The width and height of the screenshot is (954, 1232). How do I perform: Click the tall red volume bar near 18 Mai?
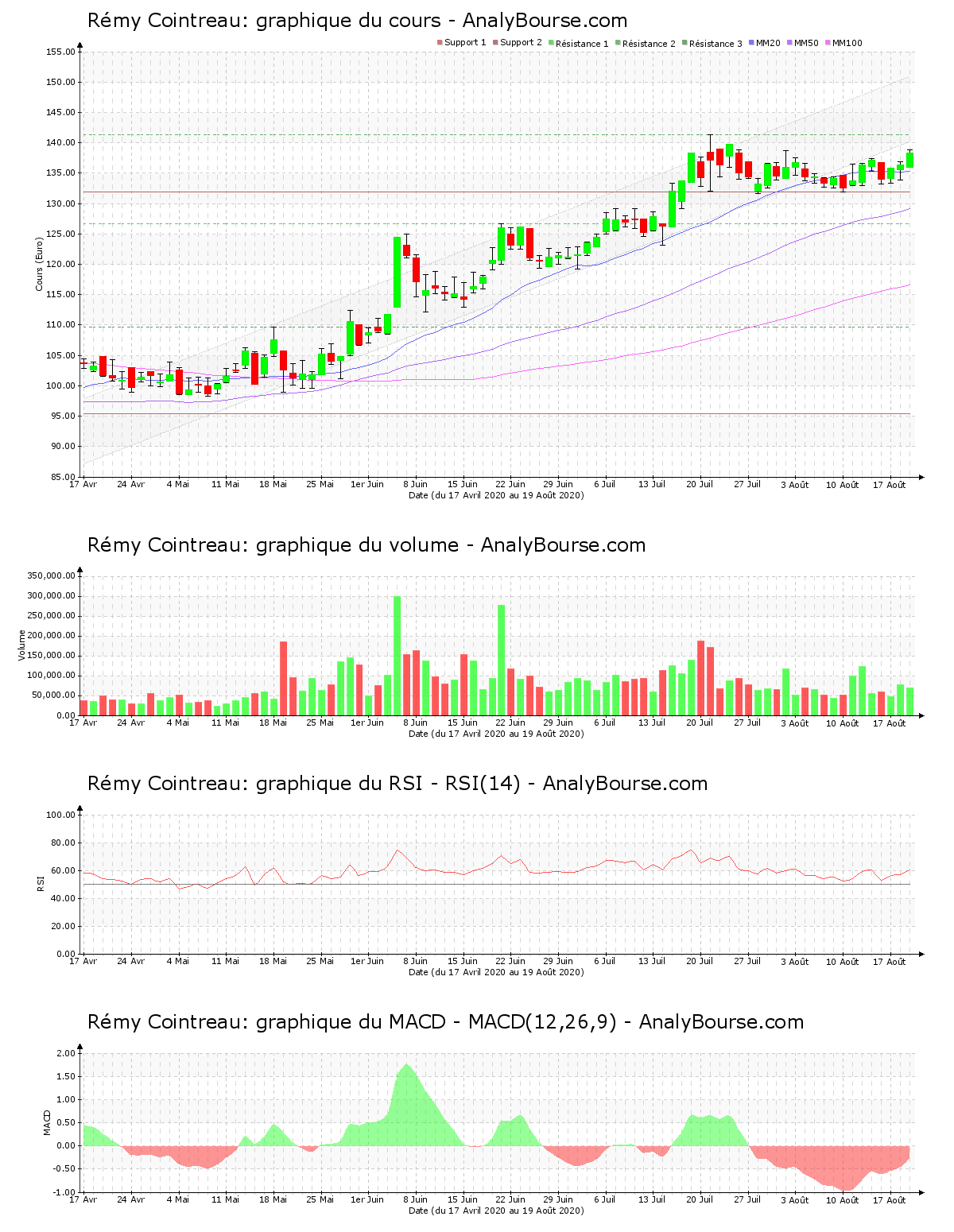pyautogui.click(x=283, y=679)
